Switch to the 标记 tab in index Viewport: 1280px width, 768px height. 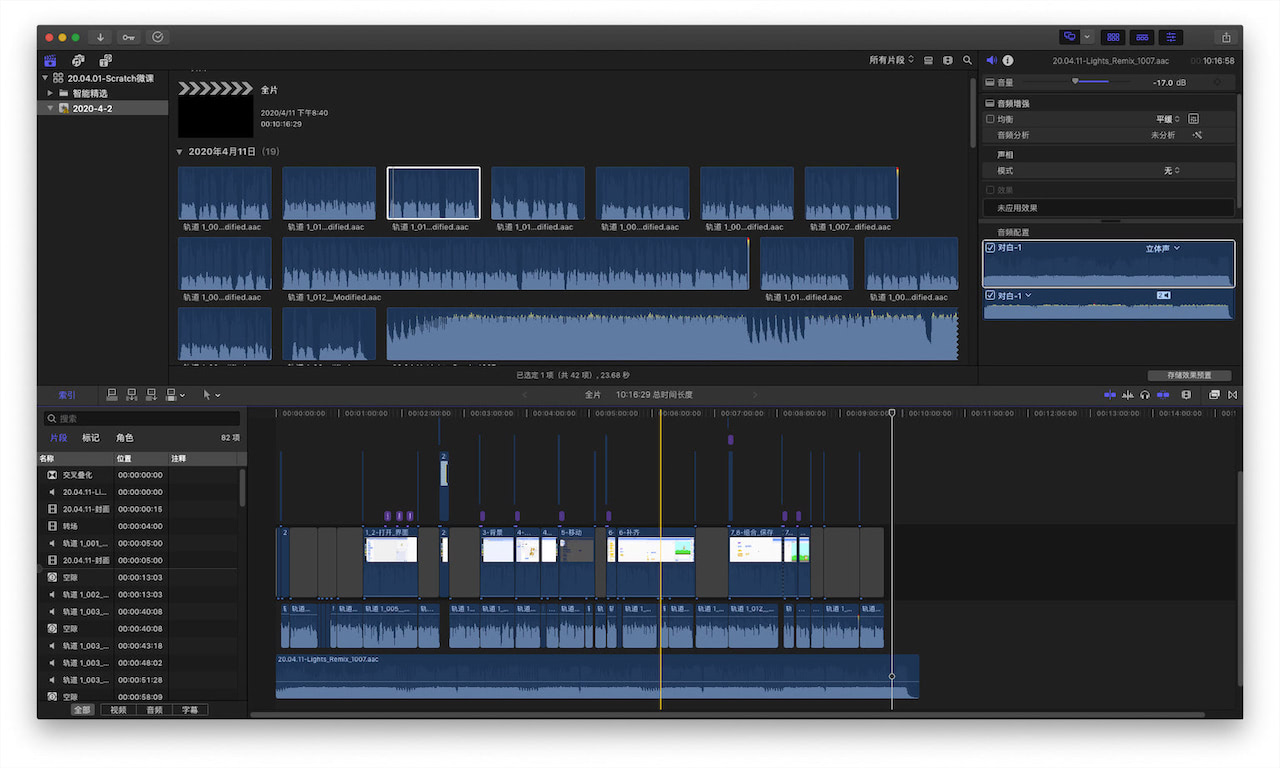[91, 438]
